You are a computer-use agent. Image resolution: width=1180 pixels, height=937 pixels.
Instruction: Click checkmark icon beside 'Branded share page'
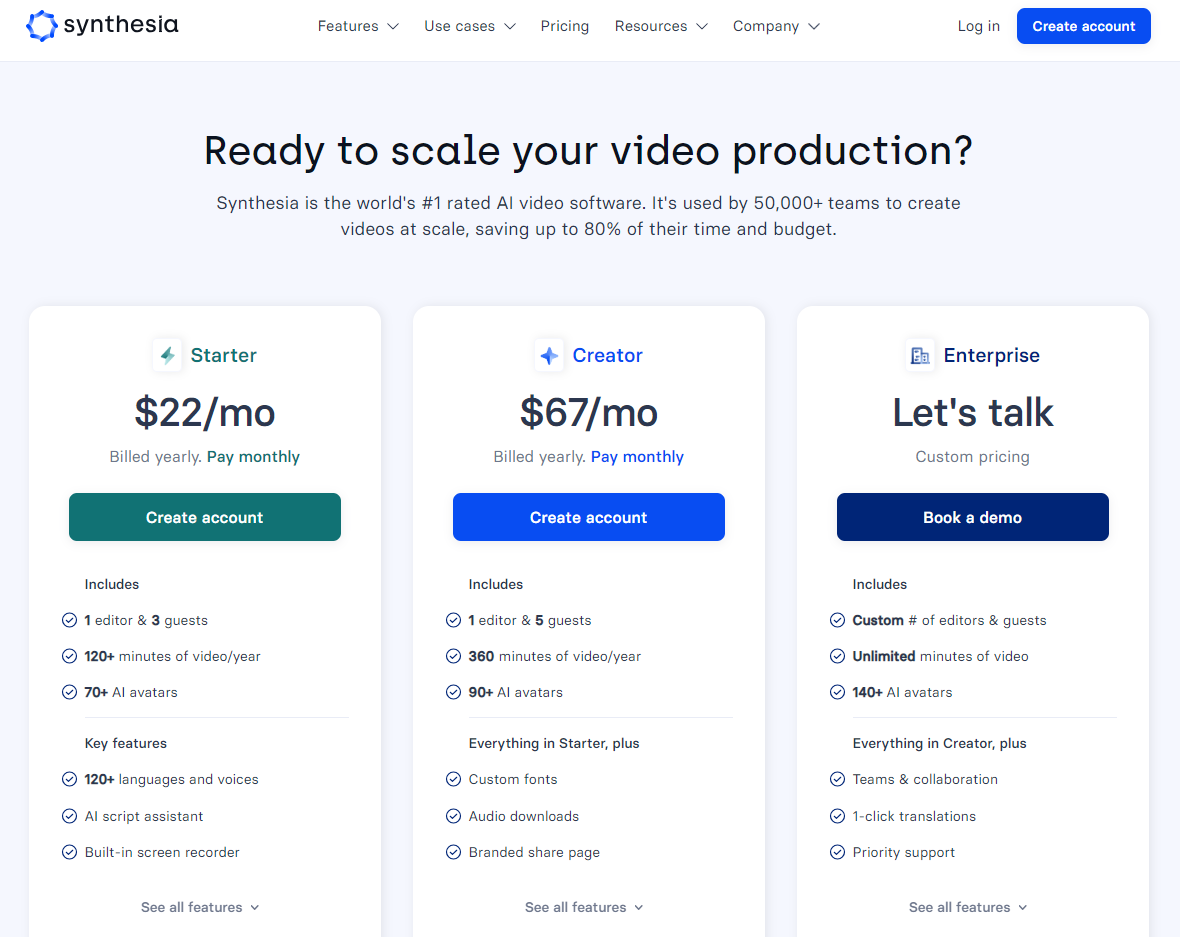(x=453, y=852)
